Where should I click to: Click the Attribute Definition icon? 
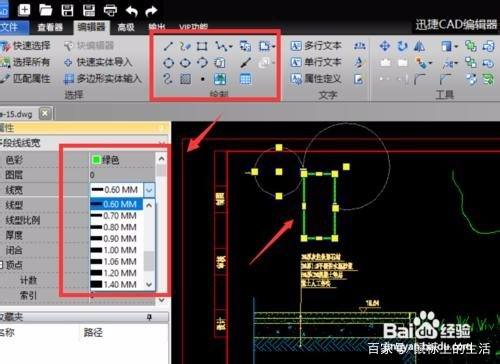tap(296, 79)
